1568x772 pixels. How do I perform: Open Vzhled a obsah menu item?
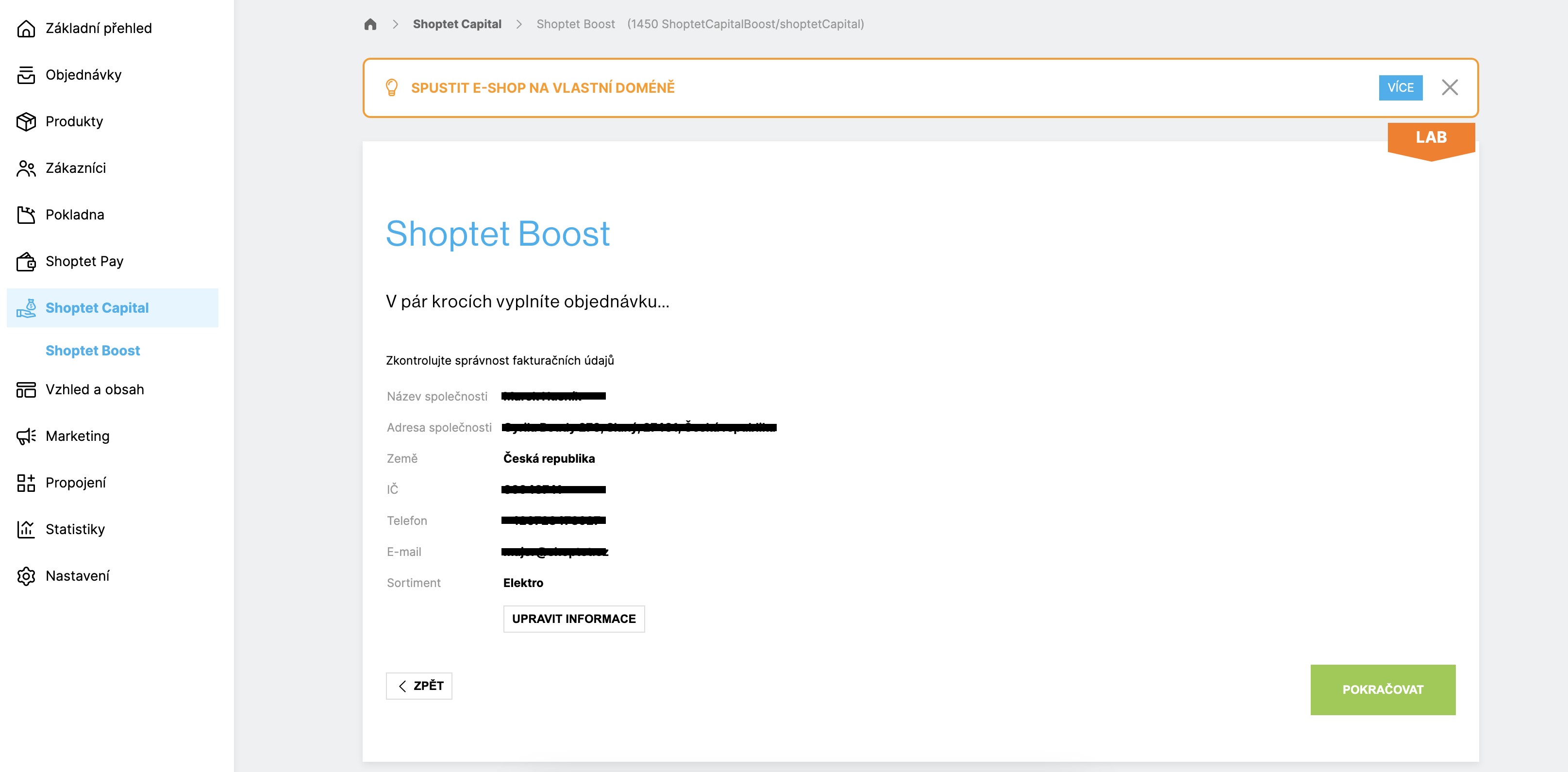tap(113, 390)
